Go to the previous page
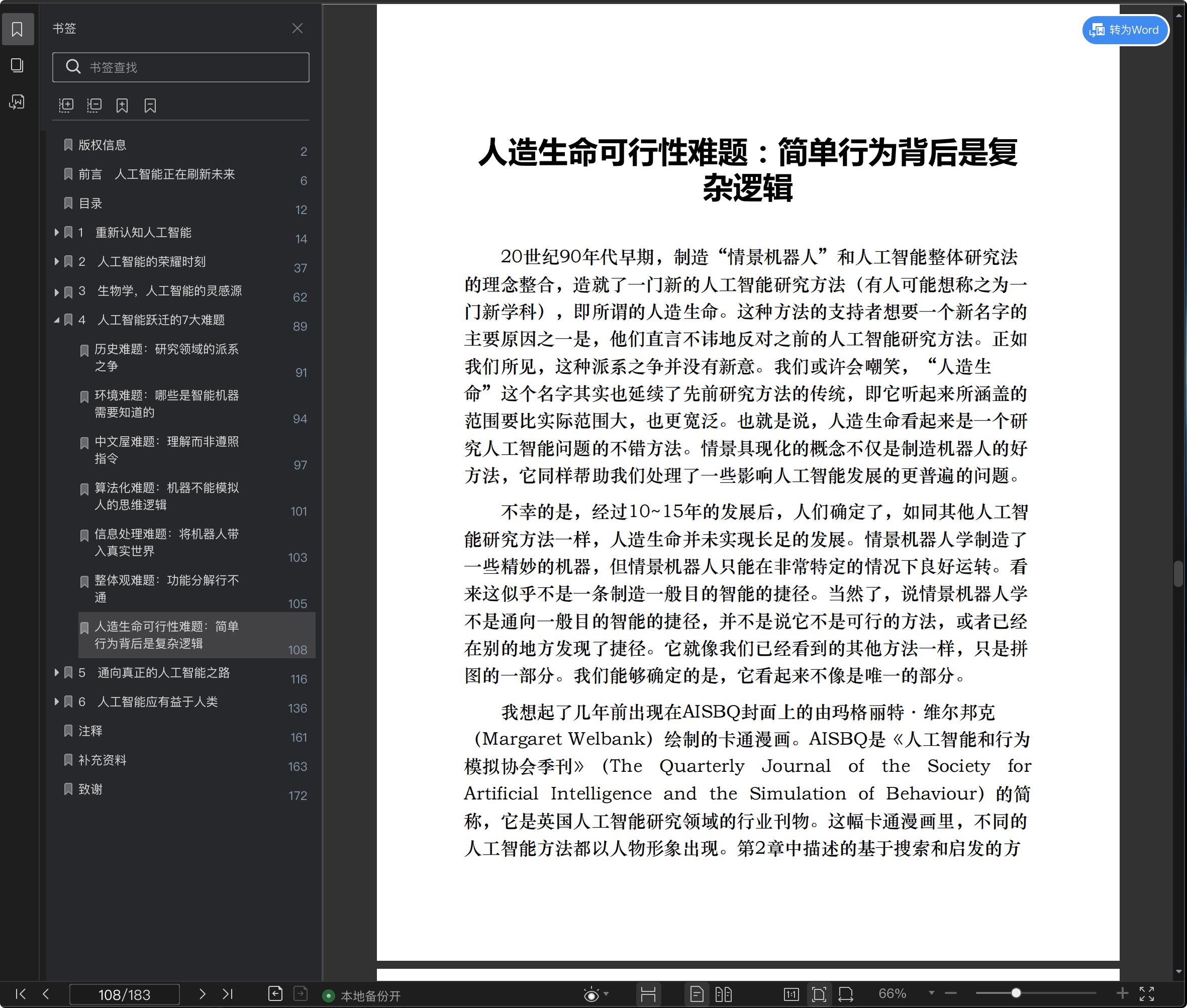 coord(46,994)
